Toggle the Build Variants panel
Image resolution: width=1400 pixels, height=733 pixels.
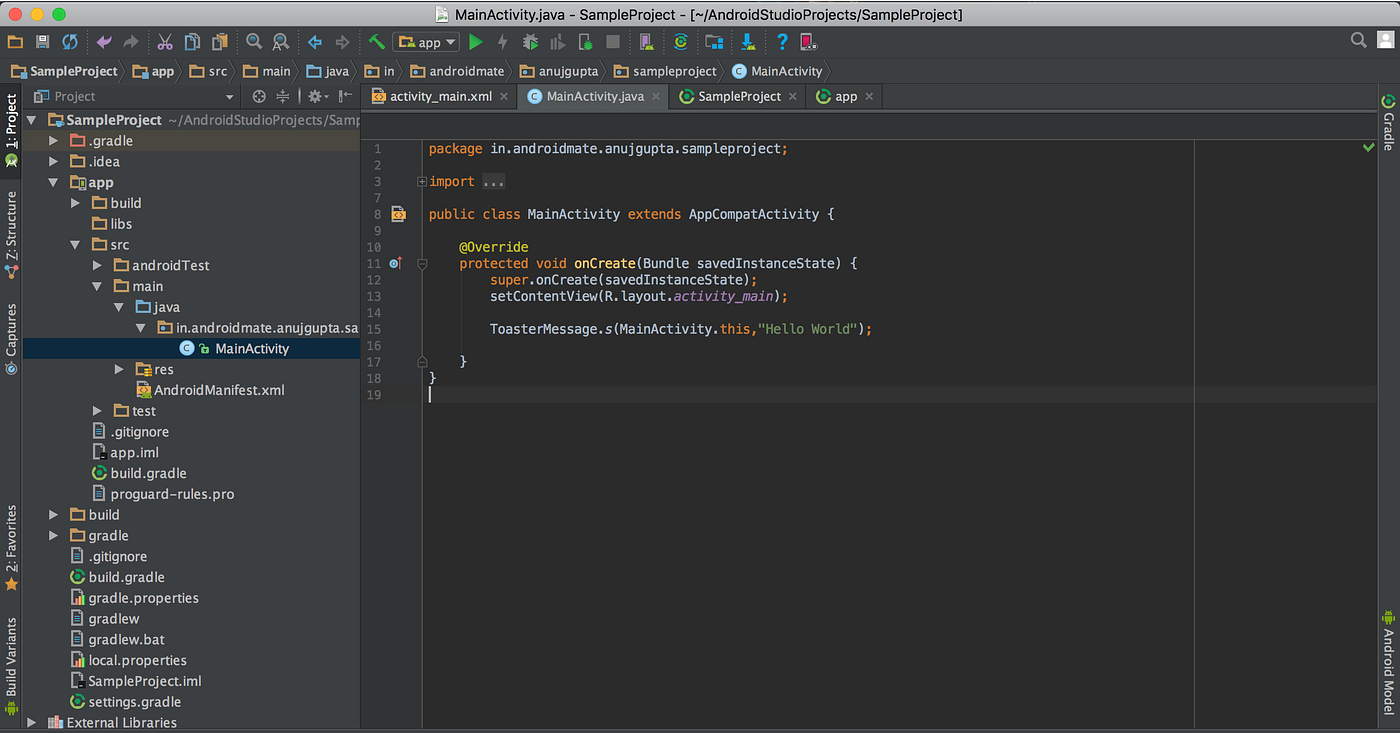coord(11,662)
